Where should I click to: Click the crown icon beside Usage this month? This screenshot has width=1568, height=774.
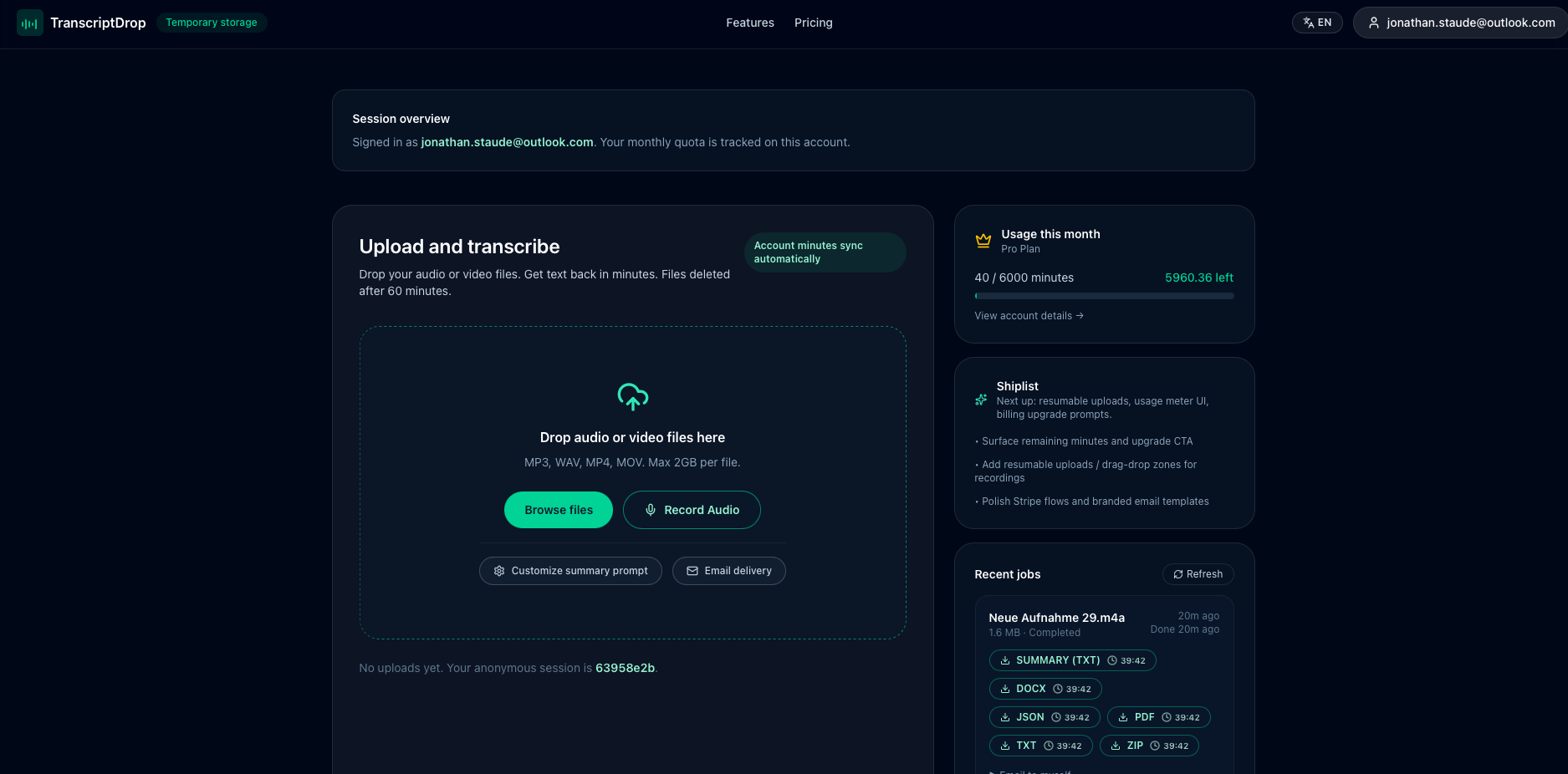pos(983,241)
